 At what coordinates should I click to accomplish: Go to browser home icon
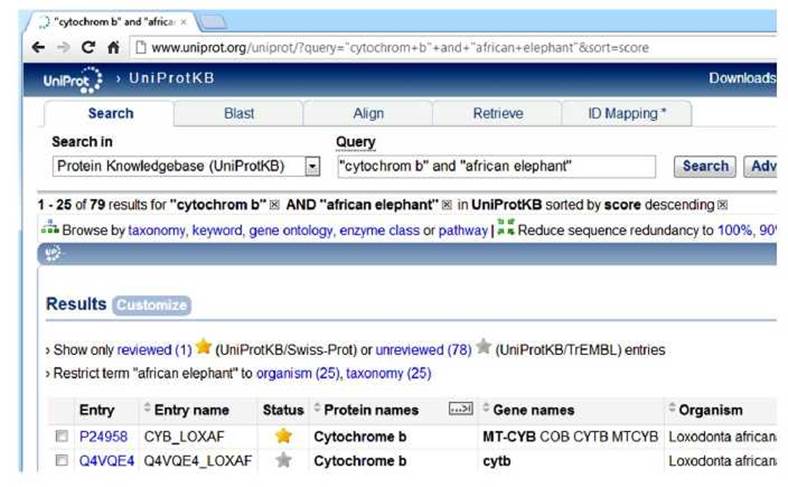[x=114, y=47]
